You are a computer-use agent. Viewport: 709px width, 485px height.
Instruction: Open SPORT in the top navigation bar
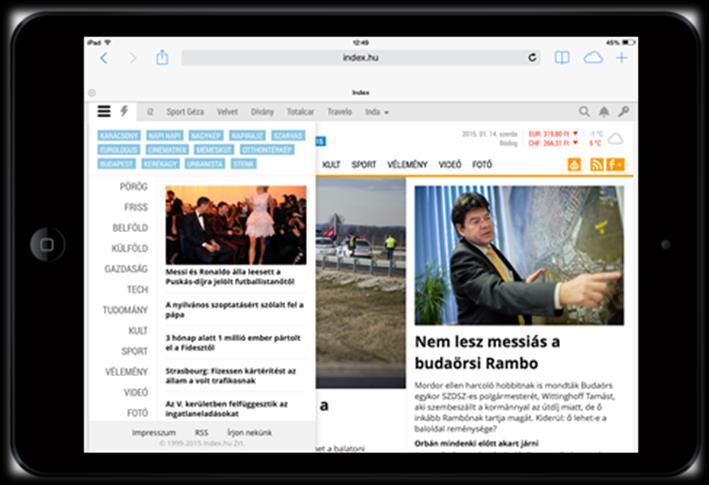[x=364, y=165]
